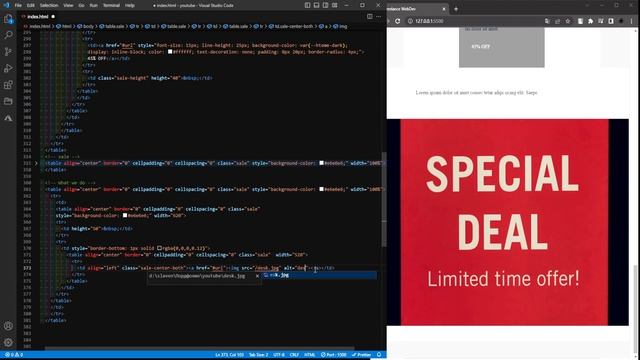Open the Help menu
Image resolution: width=640 pixels, height=360 pixels.
pos(130,6)
